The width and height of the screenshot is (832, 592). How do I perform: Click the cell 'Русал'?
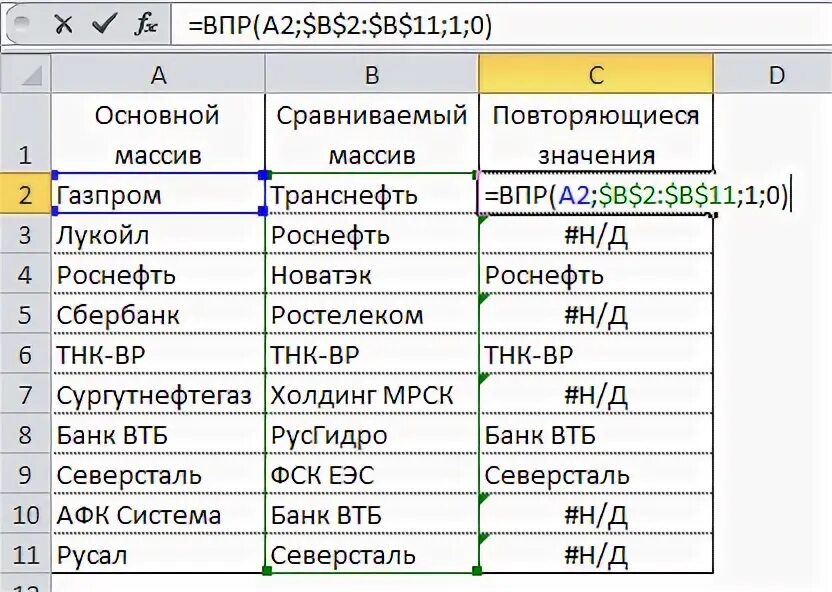point(158,553)
